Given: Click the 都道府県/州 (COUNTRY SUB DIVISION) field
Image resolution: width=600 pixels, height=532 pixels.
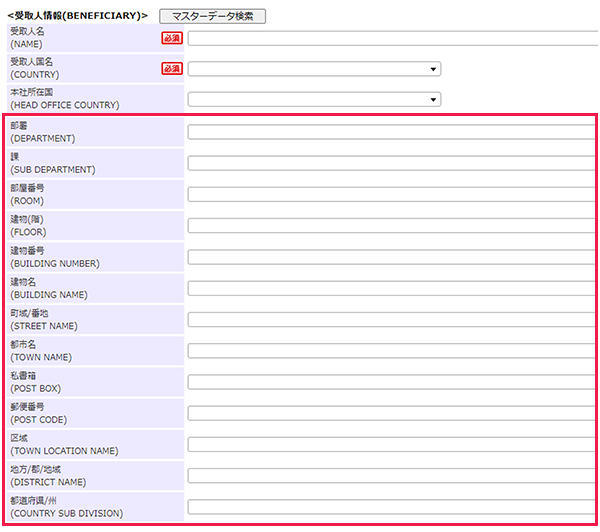Looking at the screenshot, I should tap(390, 506).
